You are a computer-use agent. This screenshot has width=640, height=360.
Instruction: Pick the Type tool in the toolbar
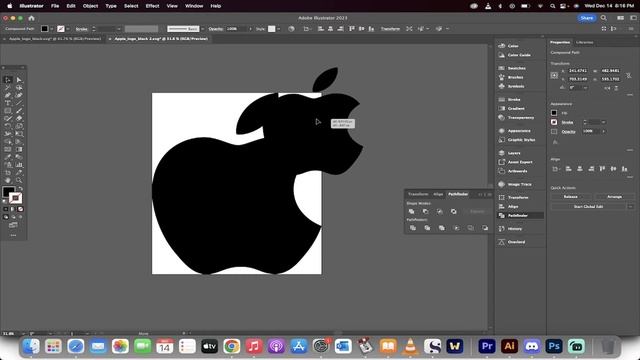click(8, 103)
